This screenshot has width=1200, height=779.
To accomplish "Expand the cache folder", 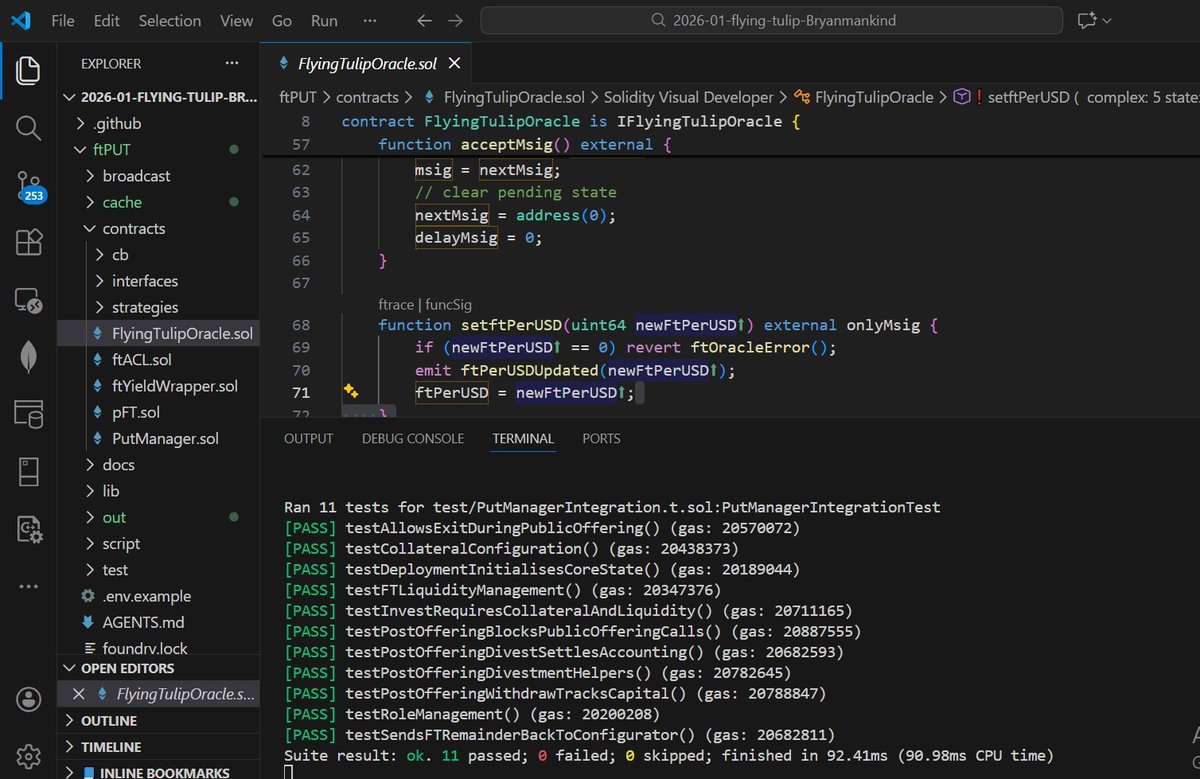I will click(157, 202).
